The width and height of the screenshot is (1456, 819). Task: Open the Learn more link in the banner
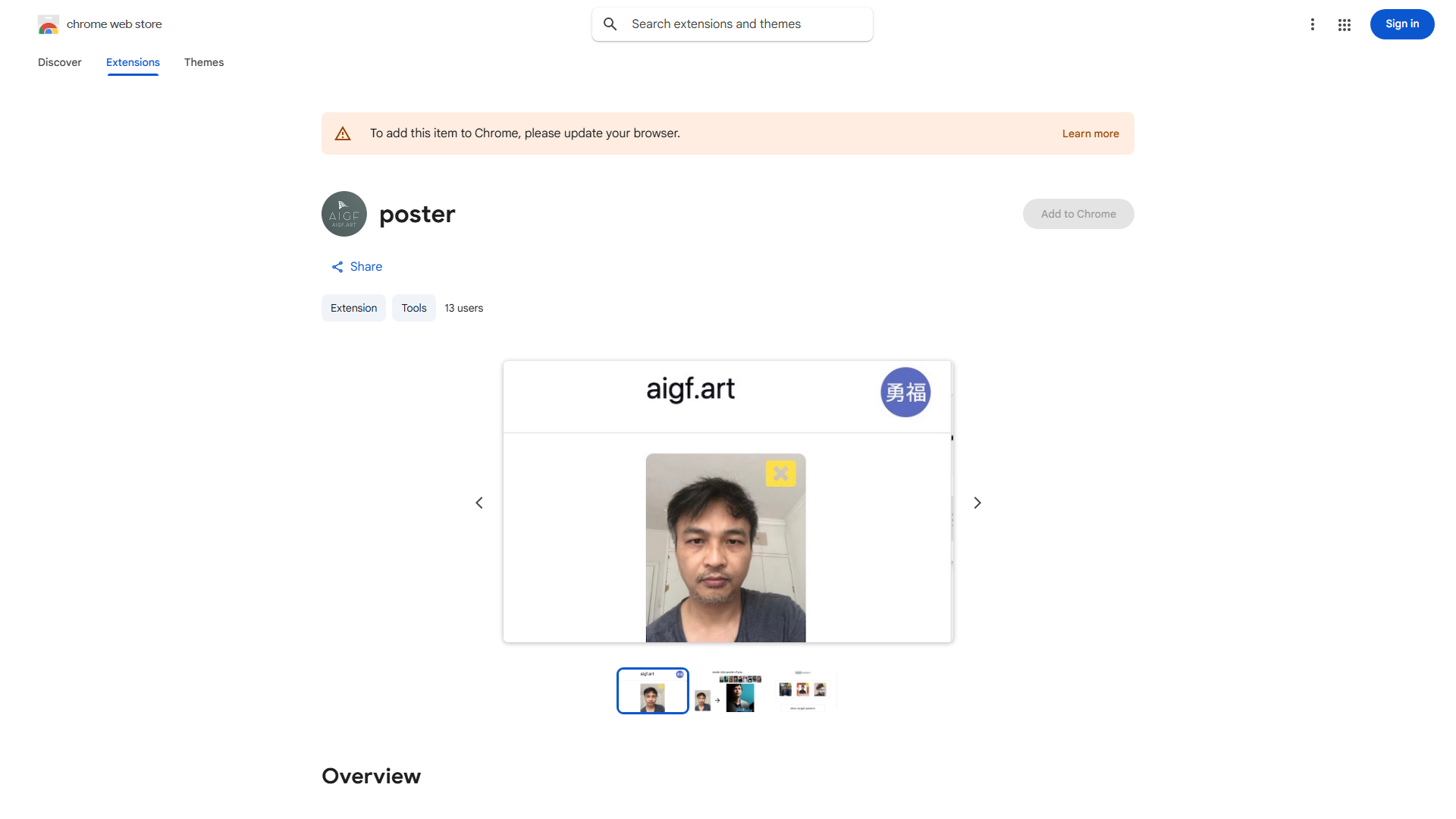[x=1090, y=133]
